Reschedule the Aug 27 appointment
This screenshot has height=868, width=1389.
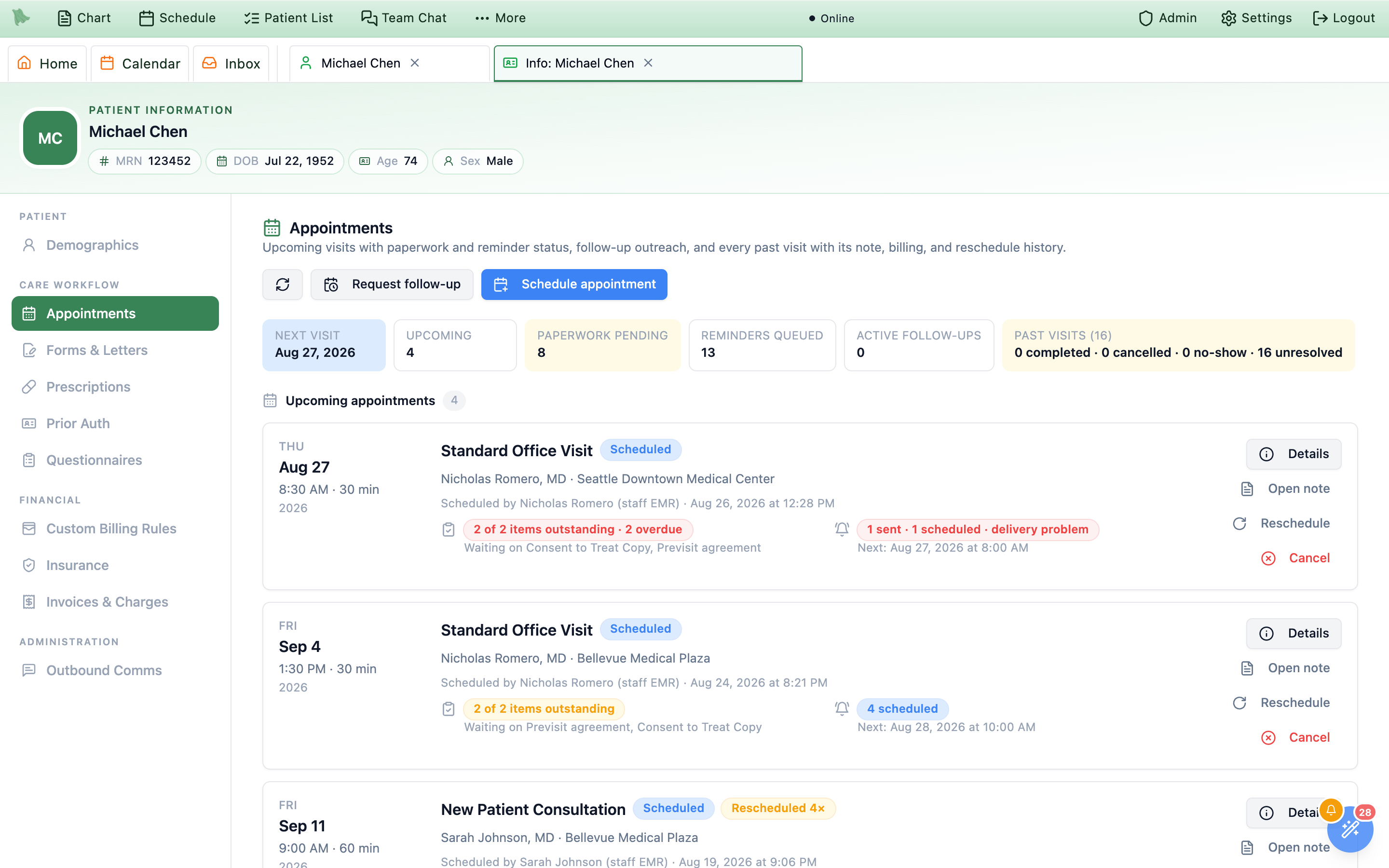point(1281,524)
